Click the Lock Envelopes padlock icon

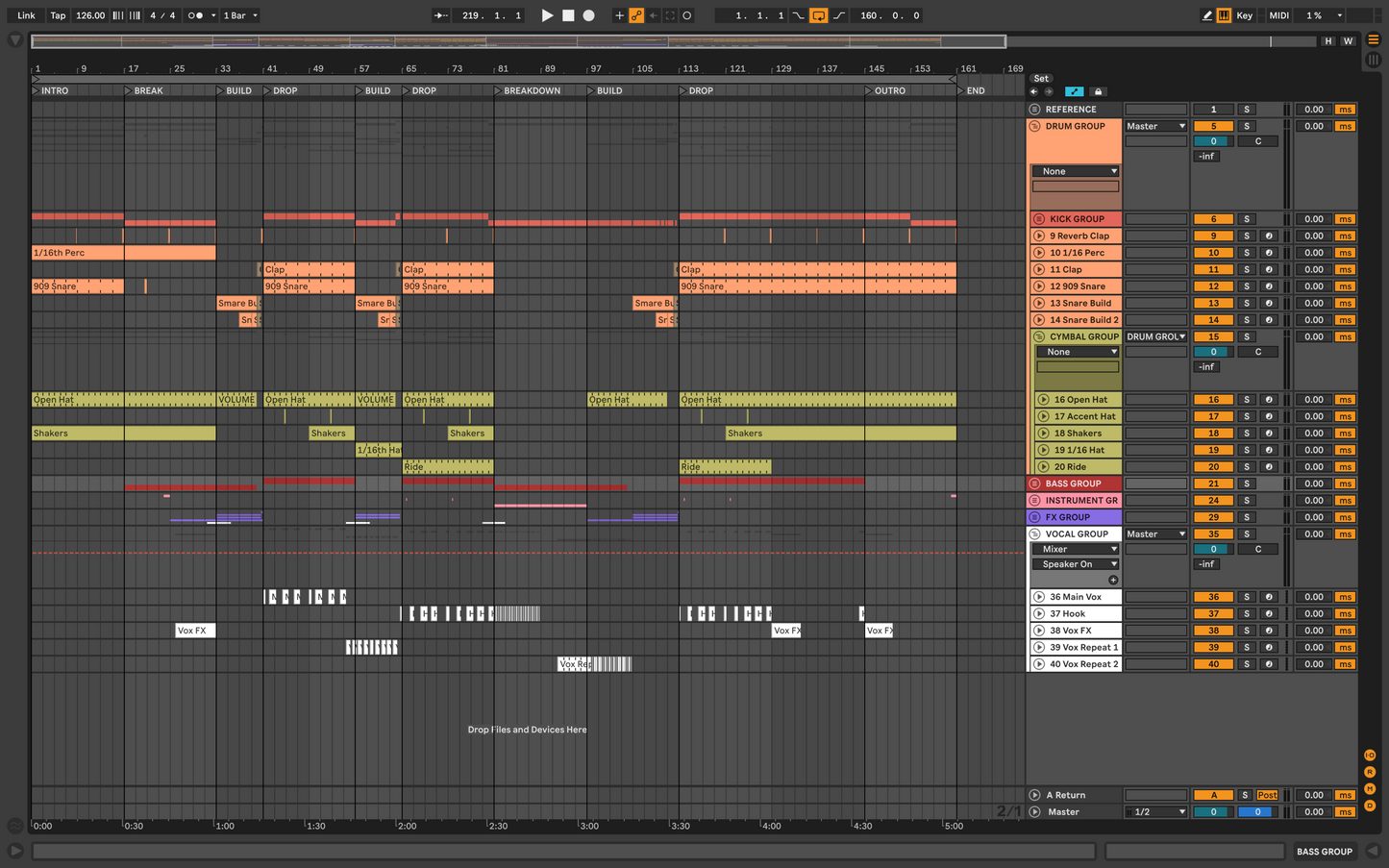pyautogui.click(x=1098, y=92)
